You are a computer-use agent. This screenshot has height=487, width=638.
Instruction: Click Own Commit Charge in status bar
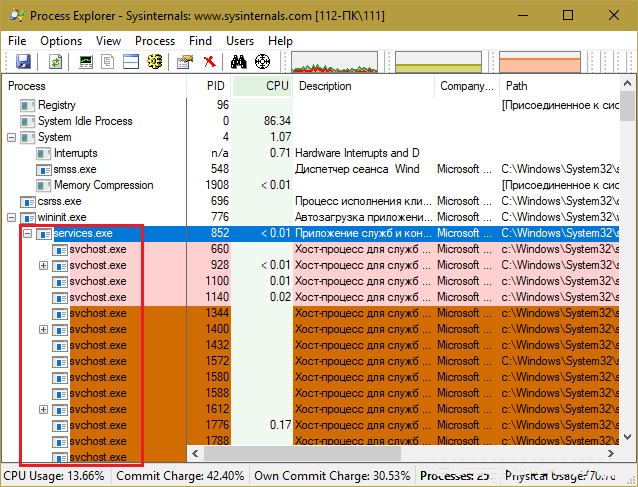pyautogui.click(x=332, y=476)
